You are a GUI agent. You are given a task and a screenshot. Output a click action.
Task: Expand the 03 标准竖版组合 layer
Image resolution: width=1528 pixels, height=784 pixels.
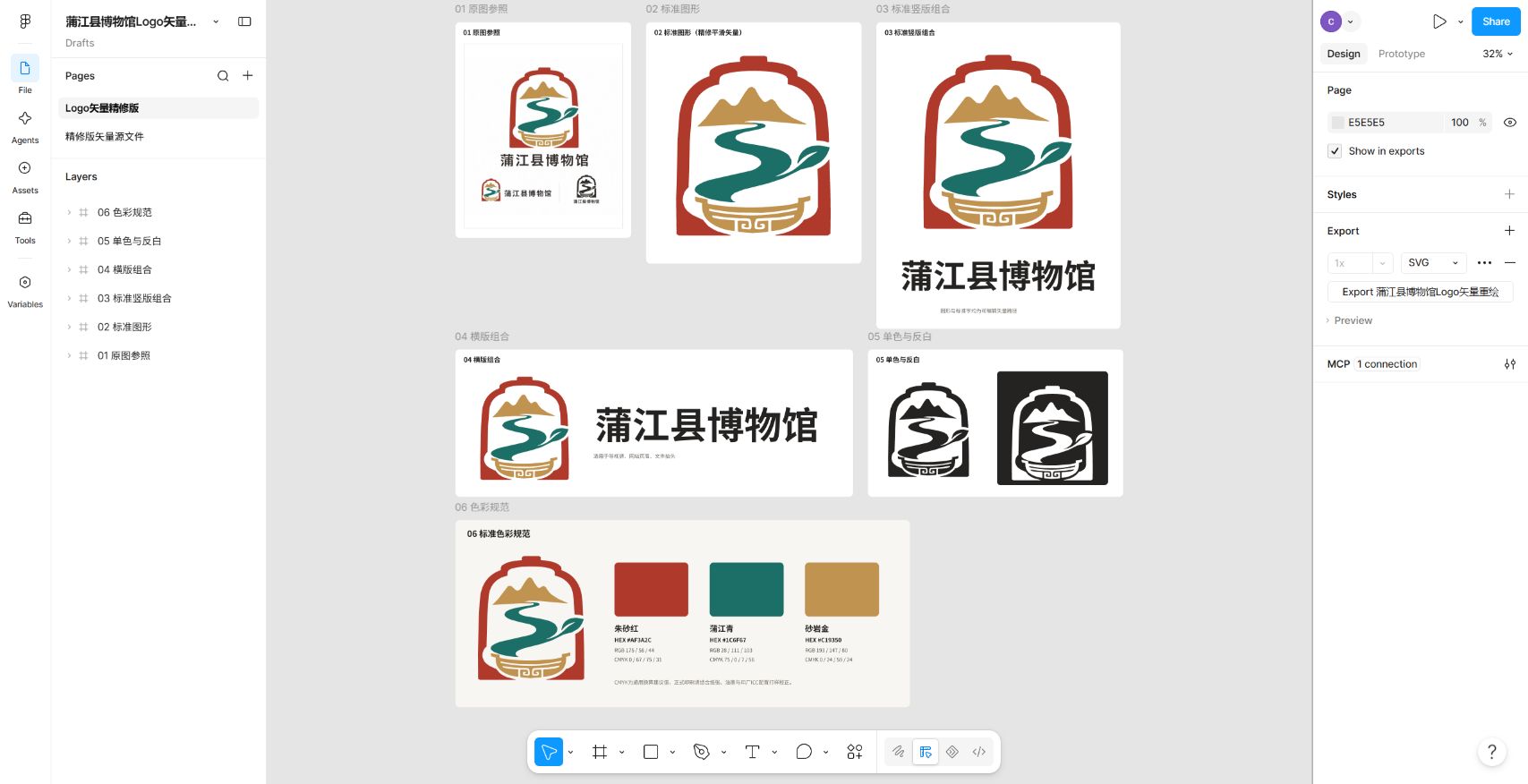(69, 298)
